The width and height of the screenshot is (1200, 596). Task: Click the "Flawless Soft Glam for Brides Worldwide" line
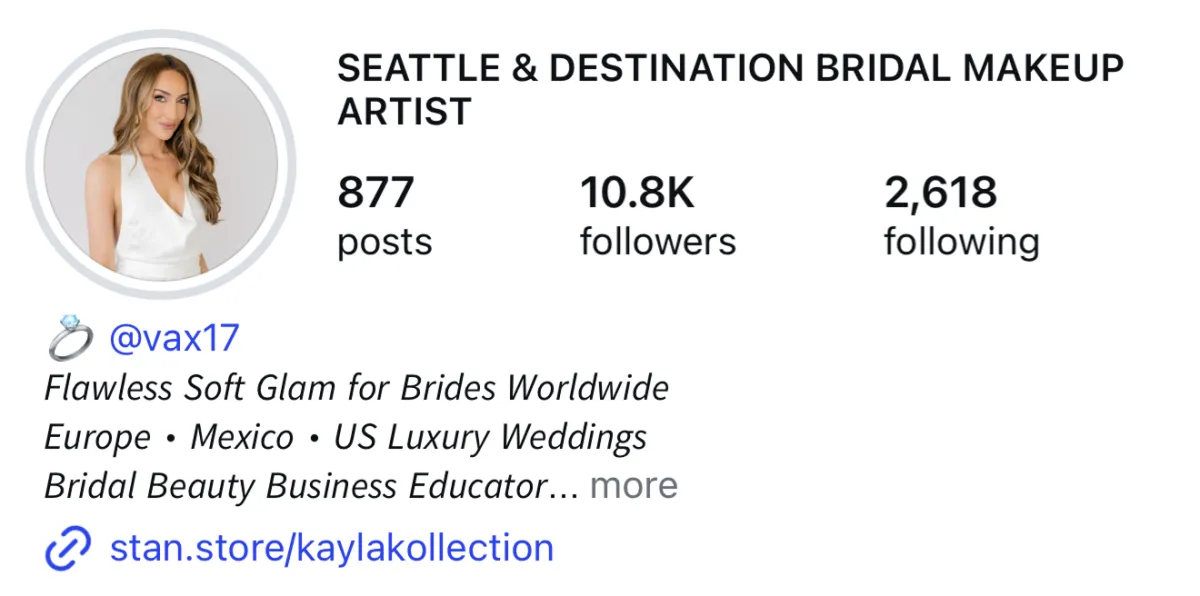click(x=356, y=387)
